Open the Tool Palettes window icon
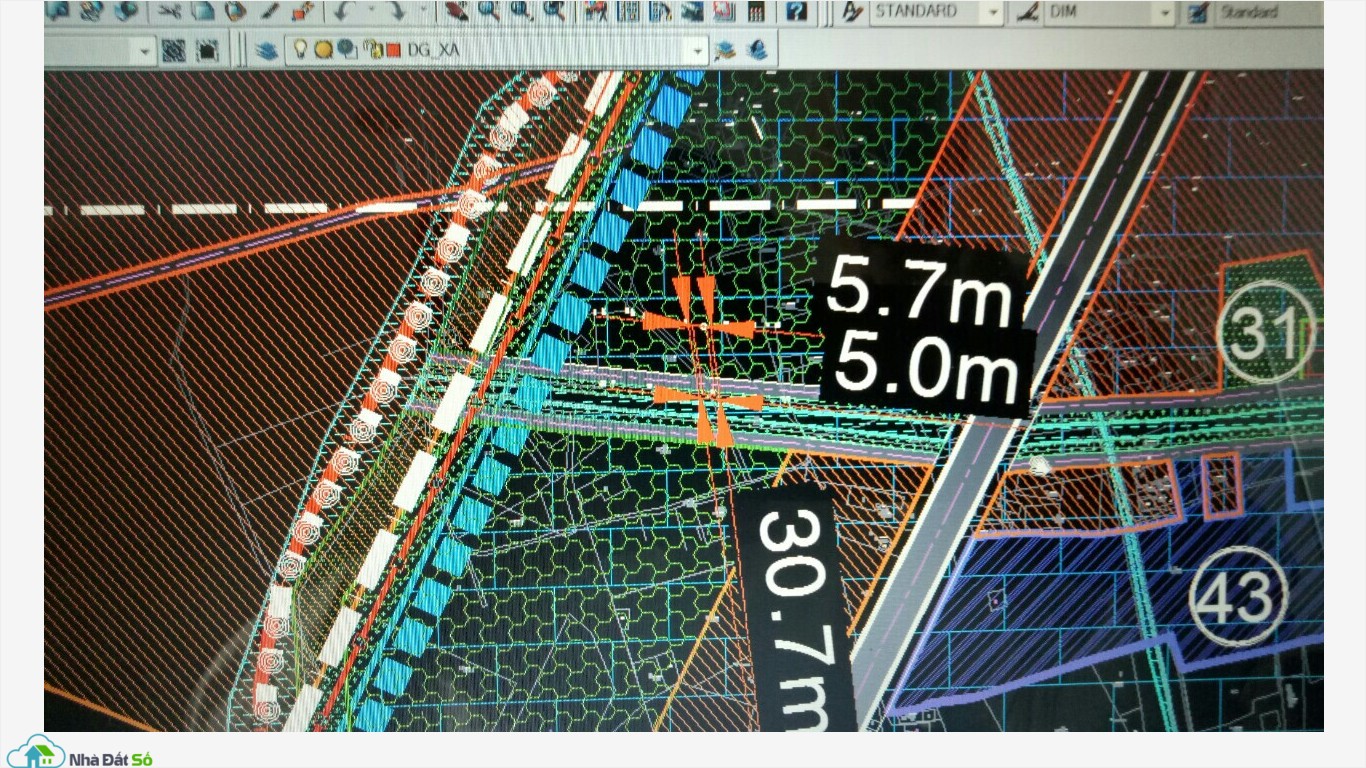 660,11
